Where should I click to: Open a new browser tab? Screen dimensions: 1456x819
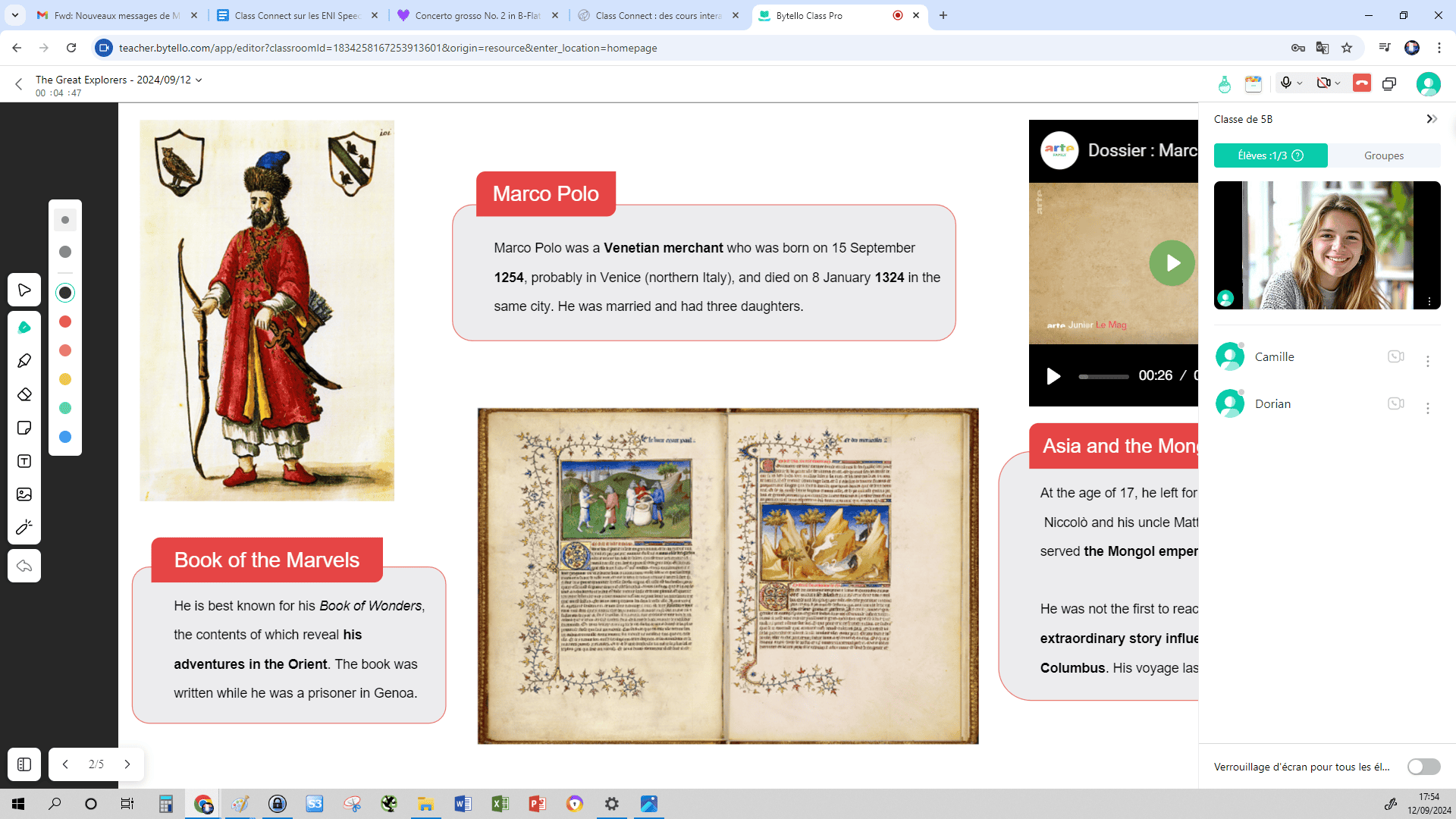coord(943,15)
